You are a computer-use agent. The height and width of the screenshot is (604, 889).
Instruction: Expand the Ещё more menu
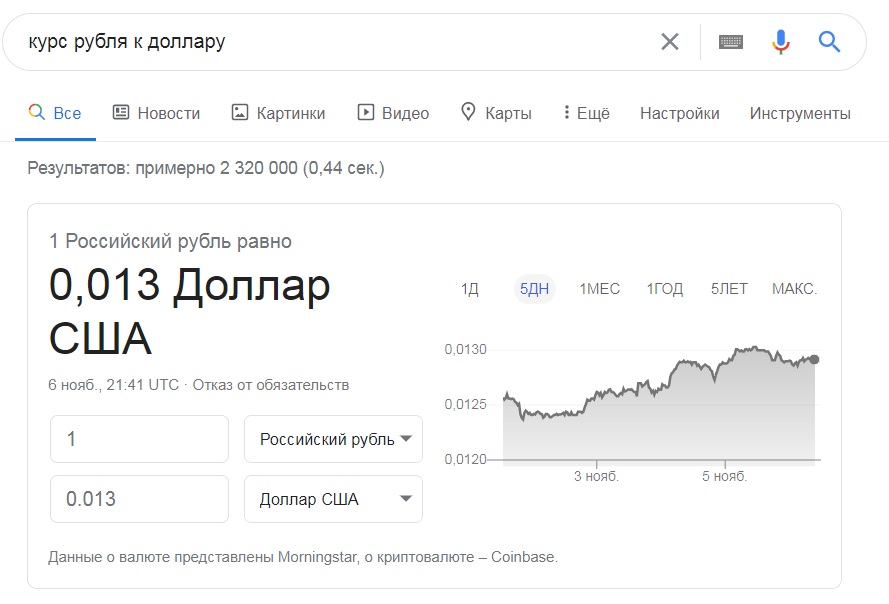[x=586, y=113]
